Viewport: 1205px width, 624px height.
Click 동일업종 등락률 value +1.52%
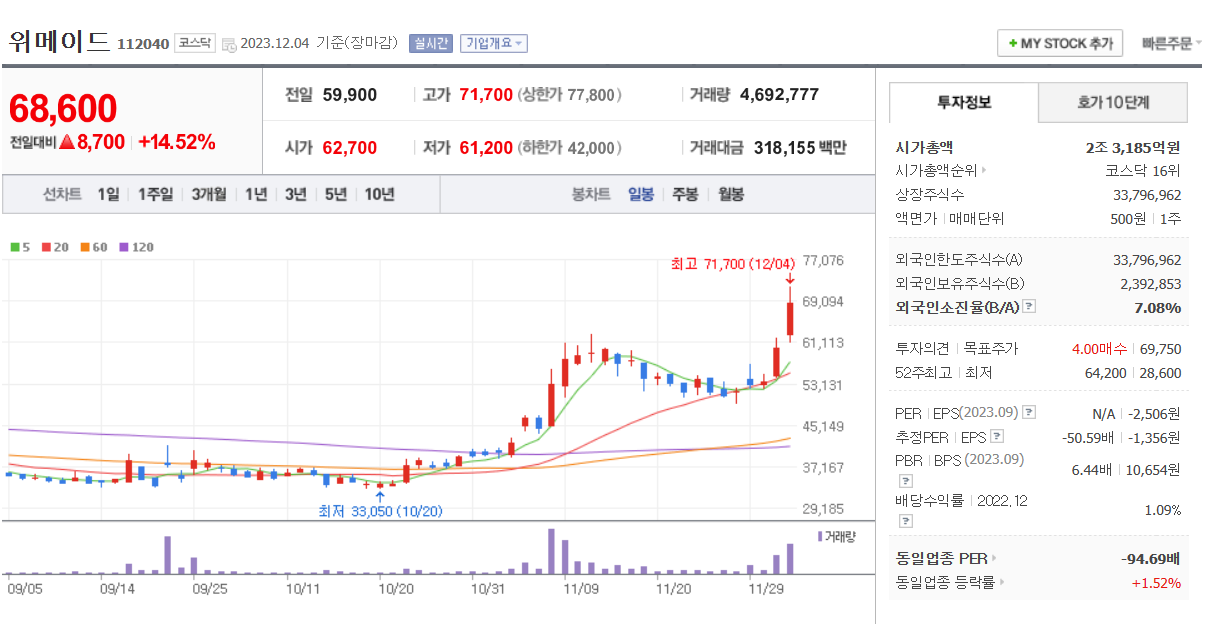click(x=1156, y=582)
